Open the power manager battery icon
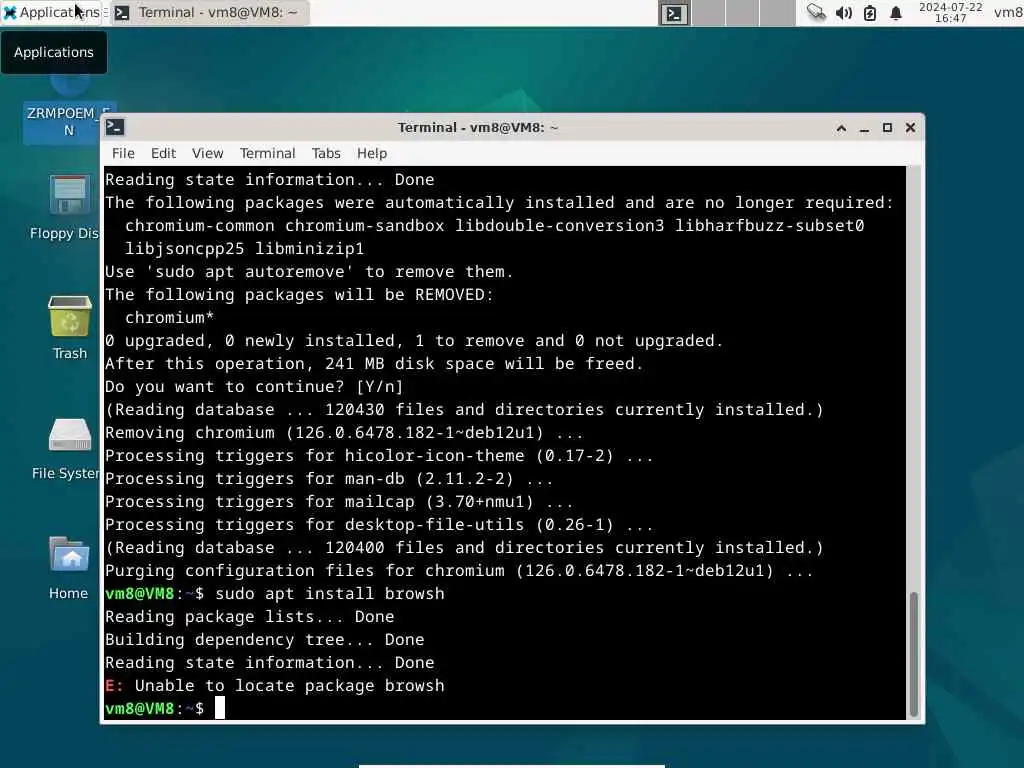 (x=869, y=12)
